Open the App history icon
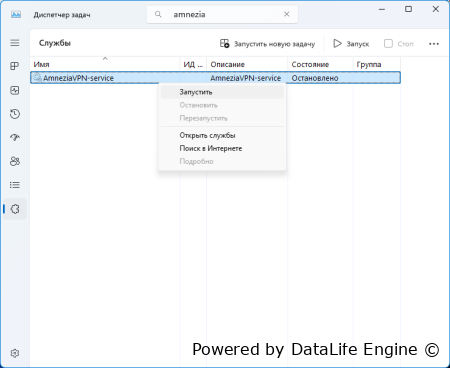Viewport: 450px width, 368px height. point(15,114)
